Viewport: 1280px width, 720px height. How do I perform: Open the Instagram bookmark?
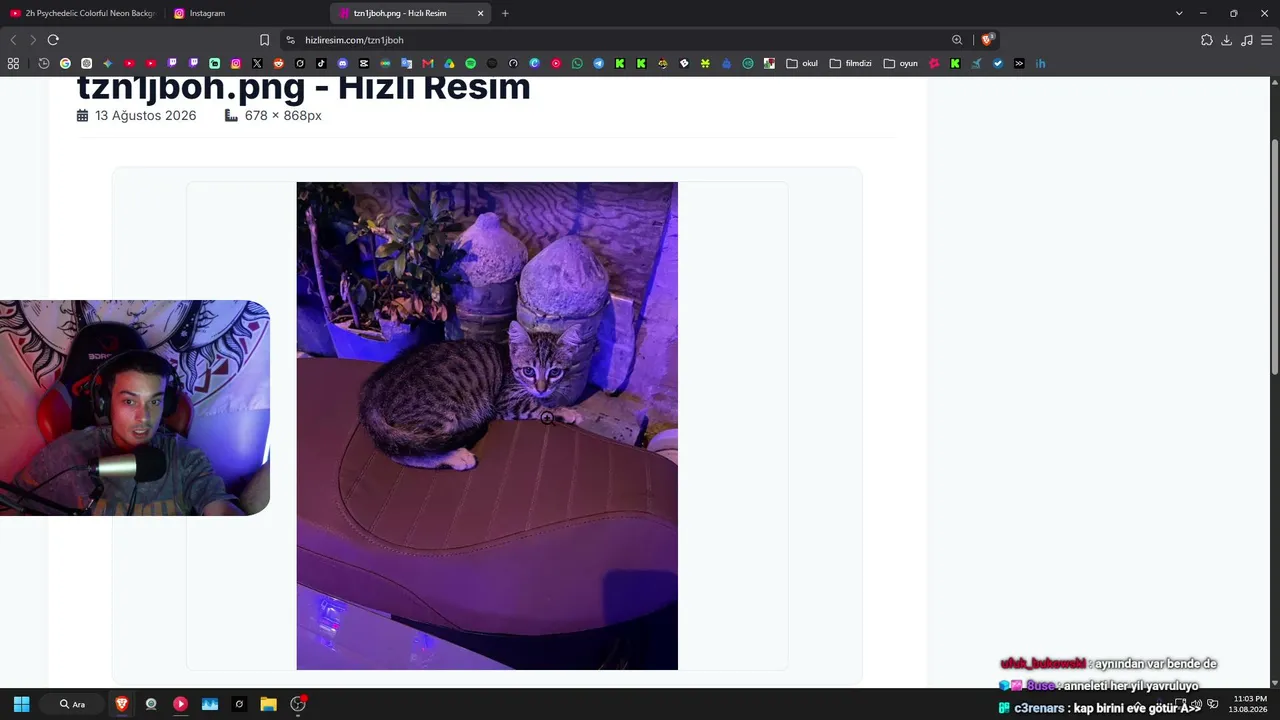point(236,63)
